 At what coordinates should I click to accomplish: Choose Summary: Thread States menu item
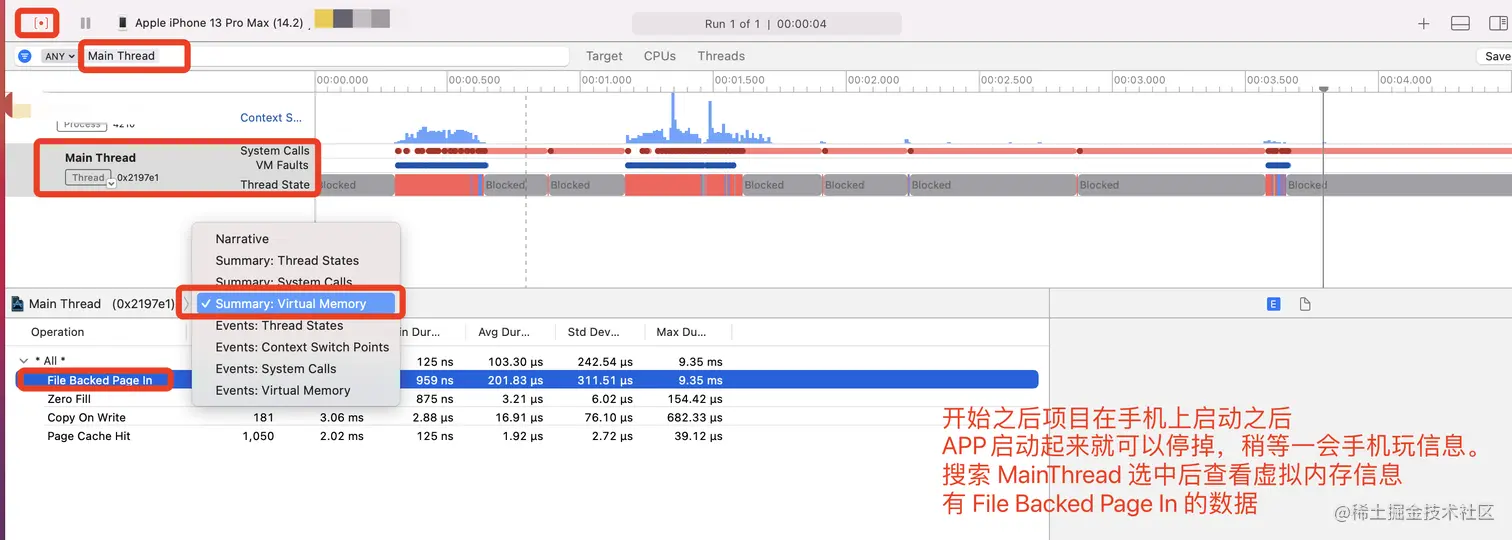pyautogui.click(x=296, y=260)
